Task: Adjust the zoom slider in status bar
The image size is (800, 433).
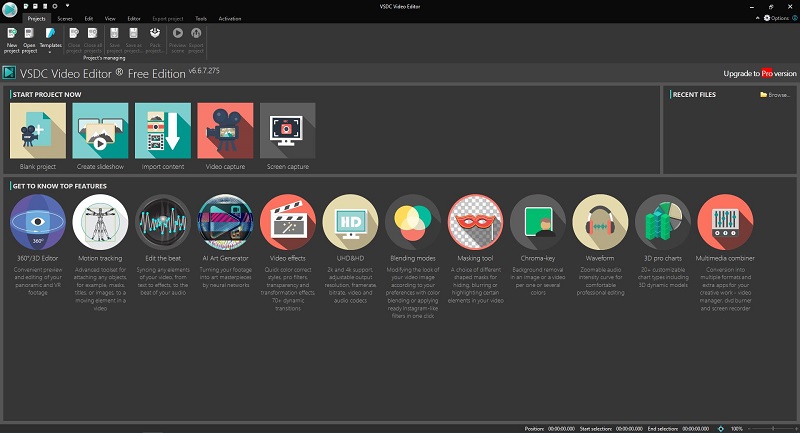Action: [x=773, y=428]
